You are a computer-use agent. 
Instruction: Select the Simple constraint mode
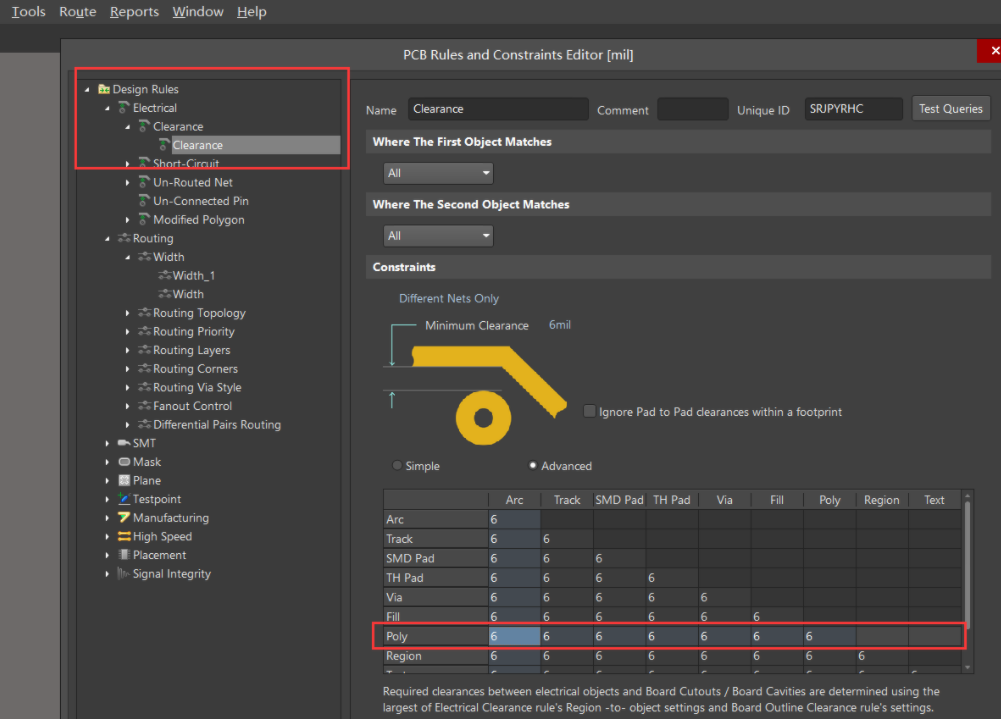coord(397,465)
